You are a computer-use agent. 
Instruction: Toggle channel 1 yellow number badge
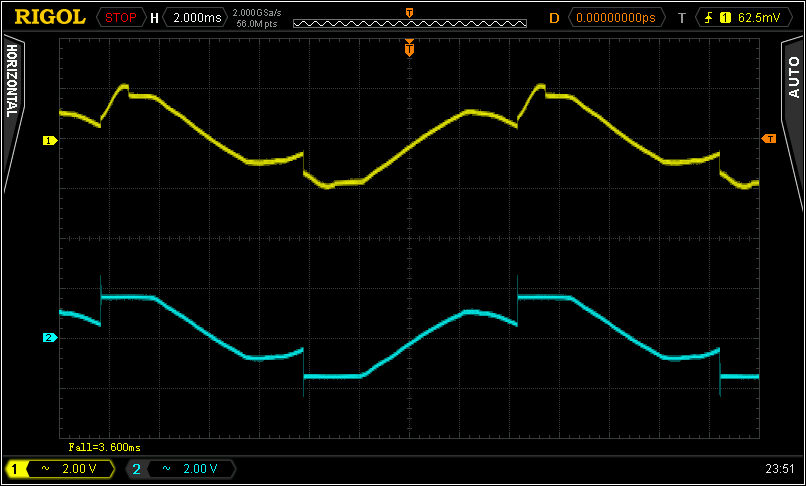pos(16,468)
